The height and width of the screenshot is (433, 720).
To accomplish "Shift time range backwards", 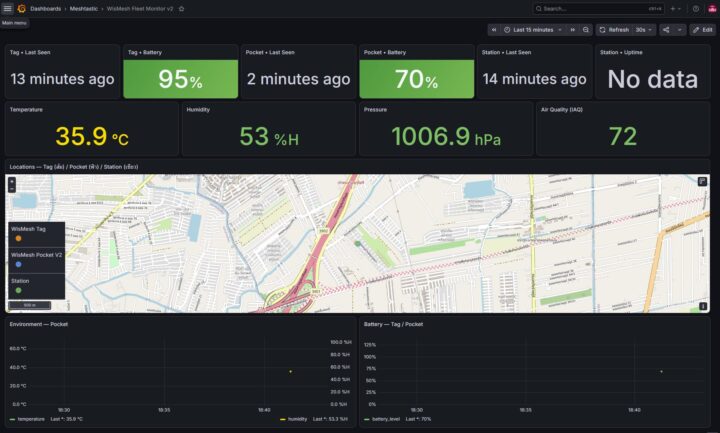I will (x=494, y=30).
